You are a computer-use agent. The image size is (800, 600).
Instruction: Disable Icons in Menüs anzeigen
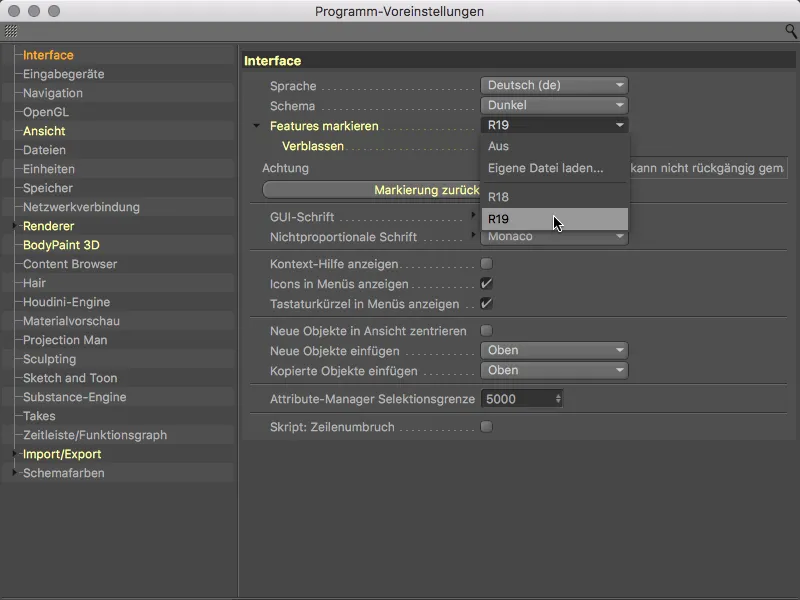[x=486, y=284]
